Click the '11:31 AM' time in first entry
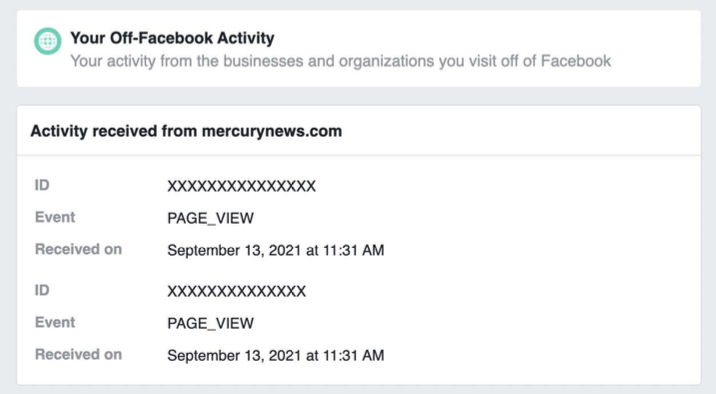716x394 pixels. point(353,250)
